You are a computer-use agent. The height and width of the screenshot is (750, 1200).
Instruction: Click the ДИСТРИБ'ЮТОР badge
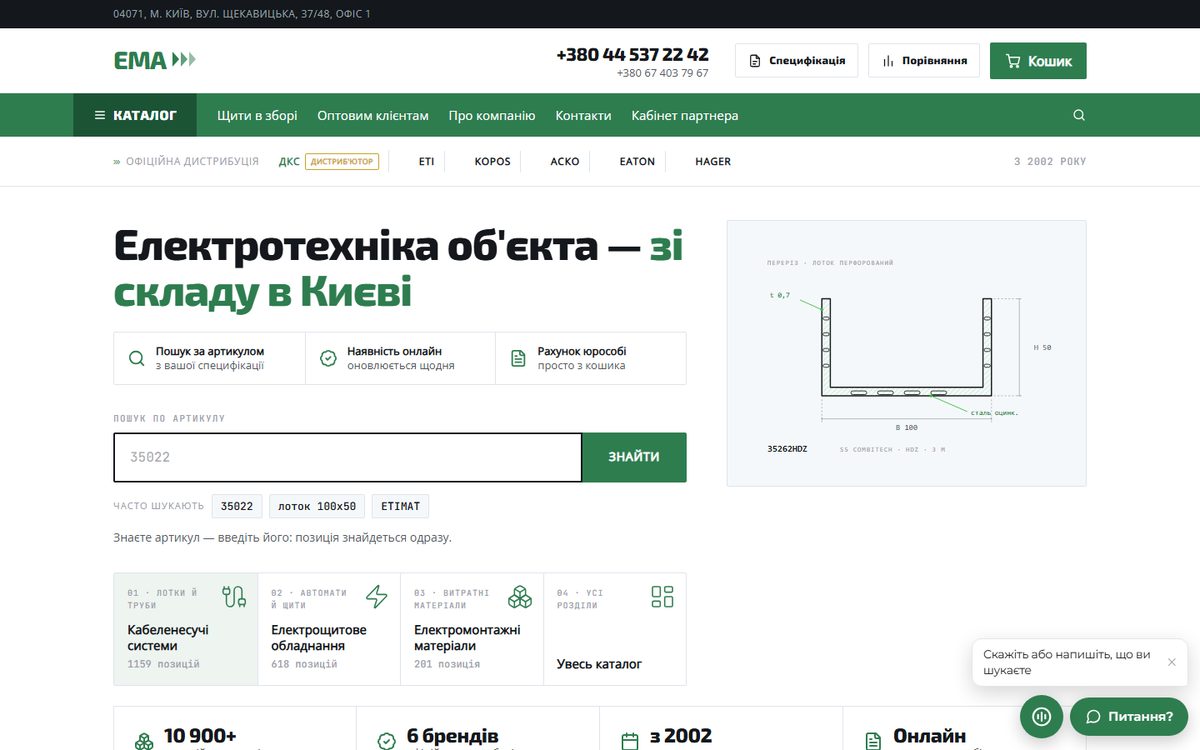pos(342,161)
